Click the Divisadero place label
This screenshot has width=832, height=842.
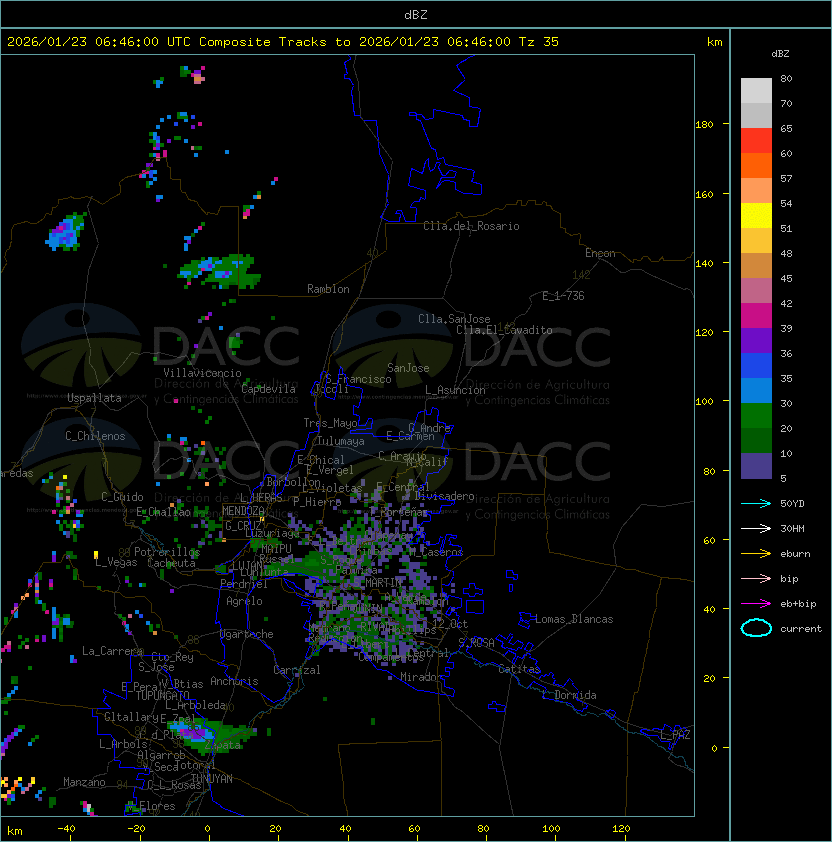pyautogui.click(x=445, y=496)
